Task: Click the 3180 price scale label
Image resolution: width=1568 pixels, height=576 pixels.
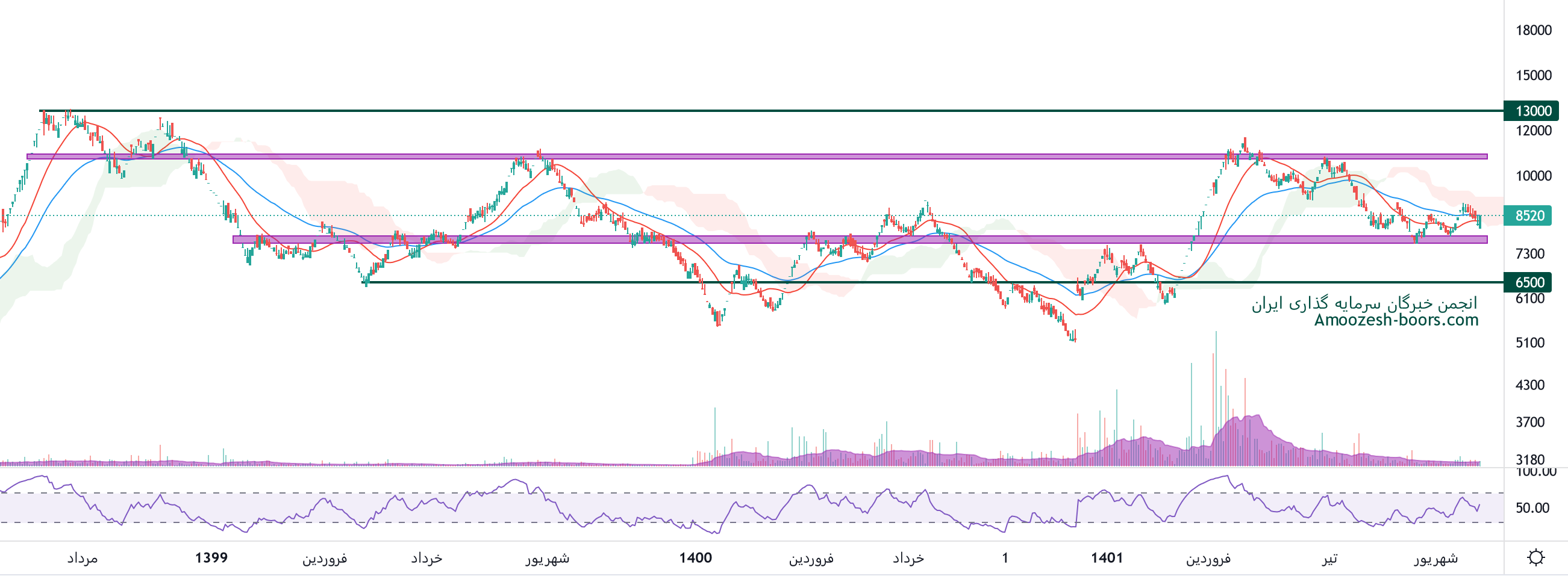Action: coord(1529,459)
